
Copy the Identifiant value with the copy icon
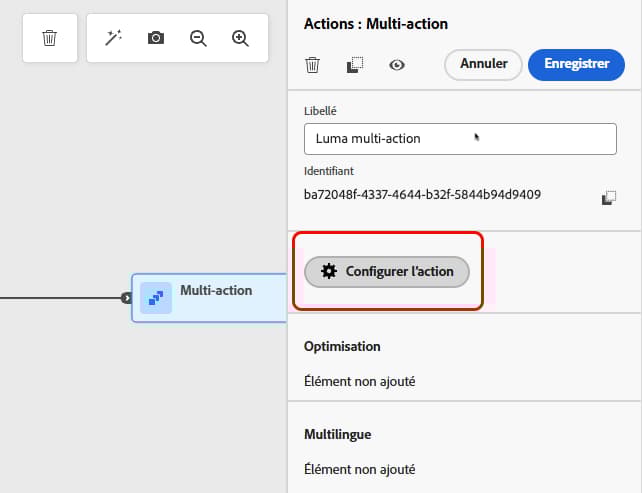click(x=608, y=198)
